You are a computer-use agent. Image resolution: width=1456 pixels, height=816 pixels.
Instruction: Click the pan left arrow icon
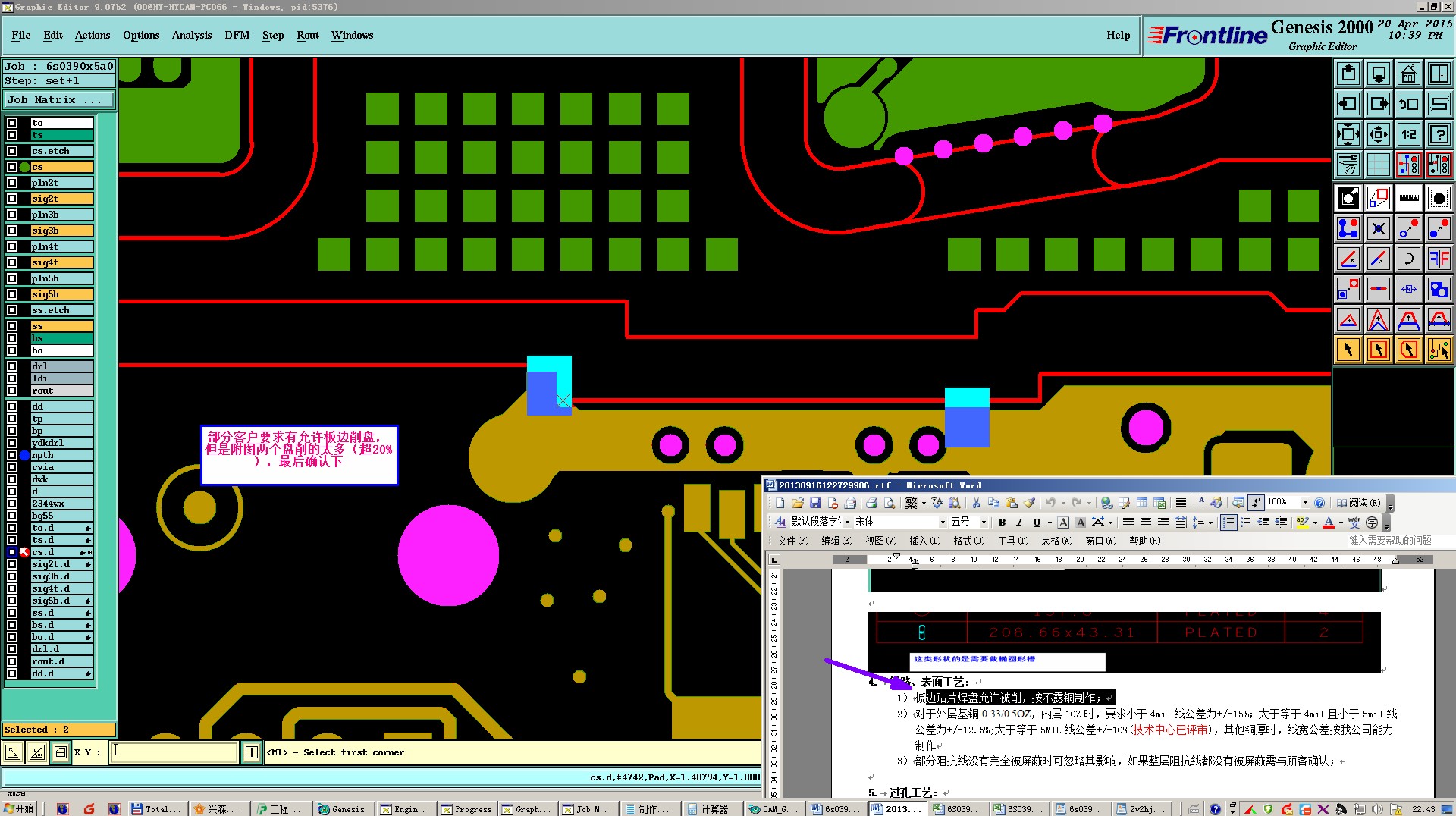coord(1348,104)
